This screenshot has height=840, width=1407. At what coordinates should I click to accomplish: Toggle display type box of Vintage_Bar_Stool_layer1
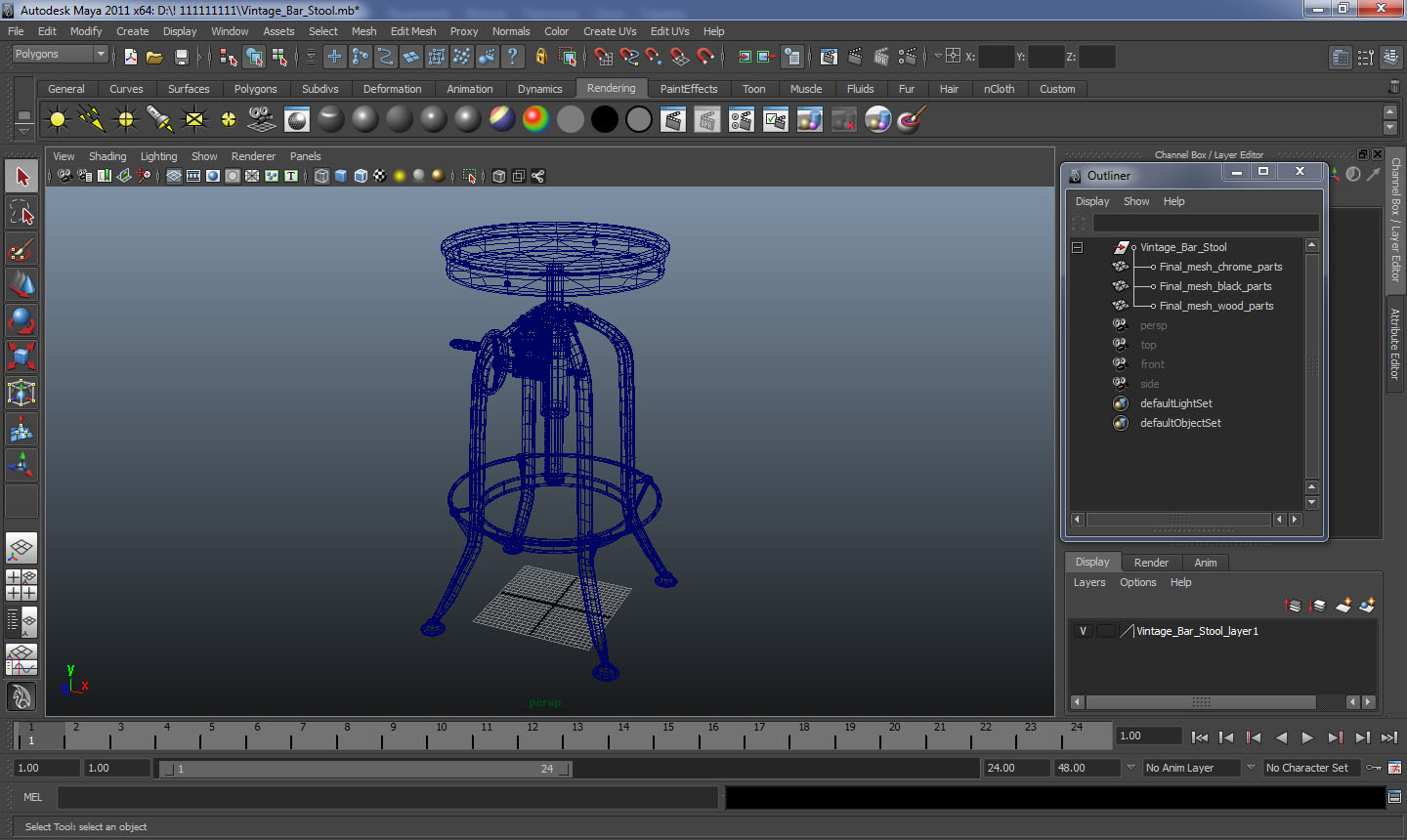coord(1106,631)
